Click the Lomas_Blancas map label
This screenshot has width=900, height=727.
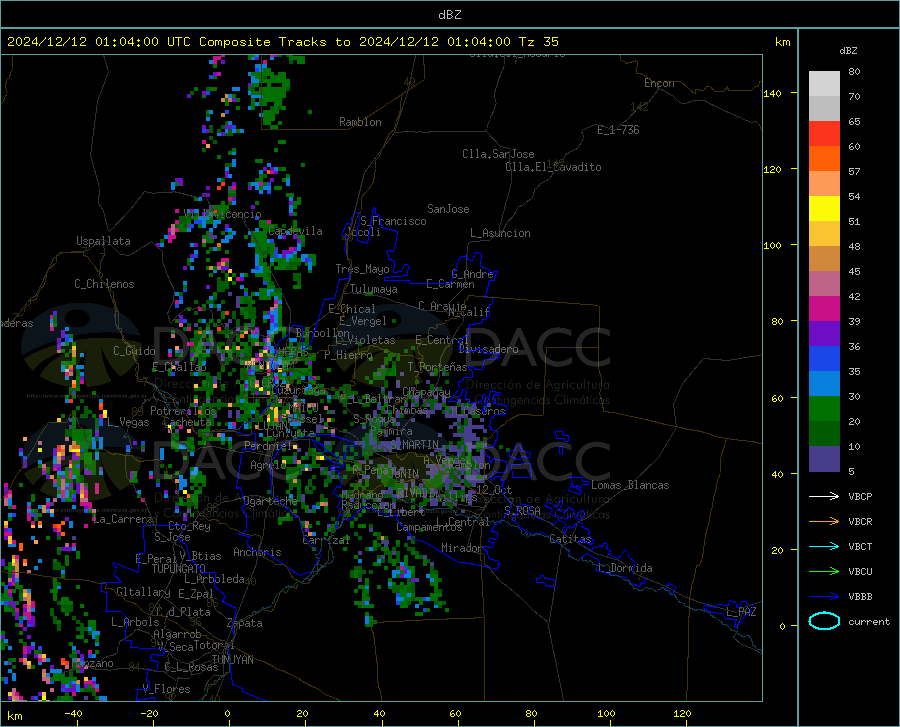coord(630,485)
